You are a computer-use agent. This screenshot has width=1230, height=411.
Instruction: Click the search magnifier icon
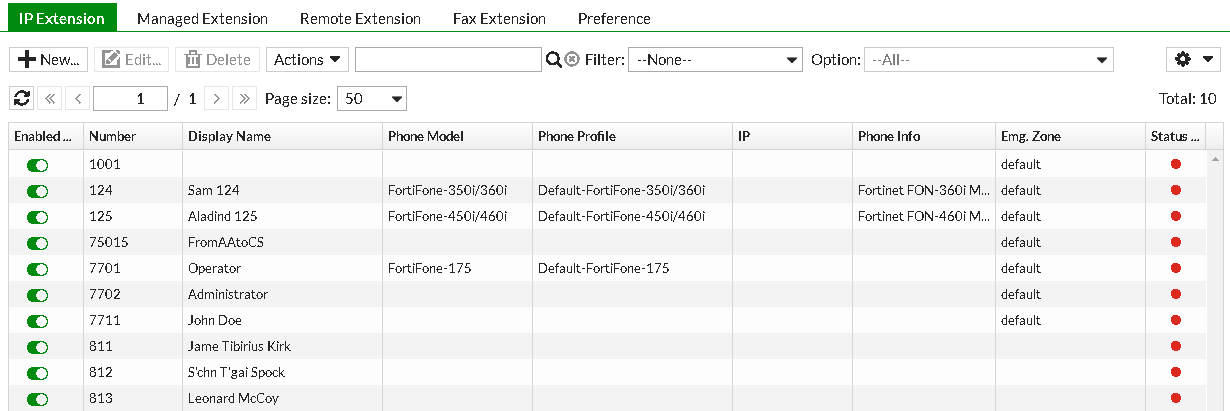pyautogui.click(x=553, y=60)
